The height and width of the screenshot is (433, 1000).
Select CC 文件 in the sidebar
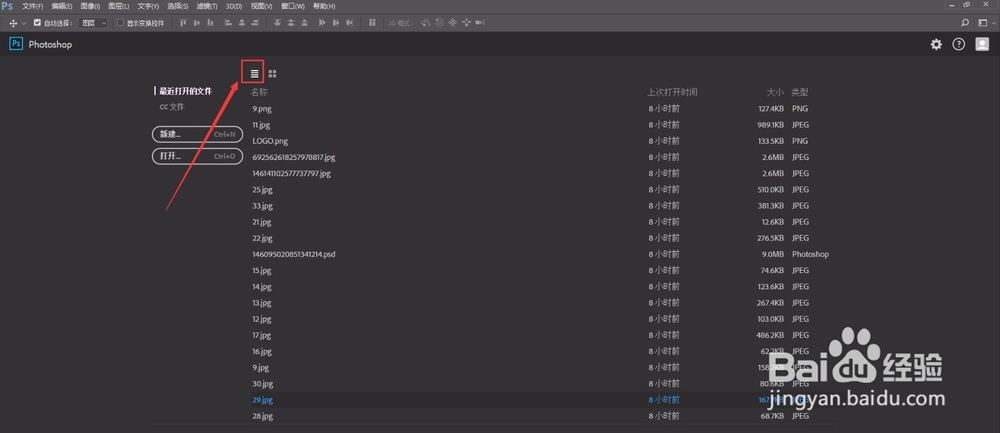coord(172,107)
